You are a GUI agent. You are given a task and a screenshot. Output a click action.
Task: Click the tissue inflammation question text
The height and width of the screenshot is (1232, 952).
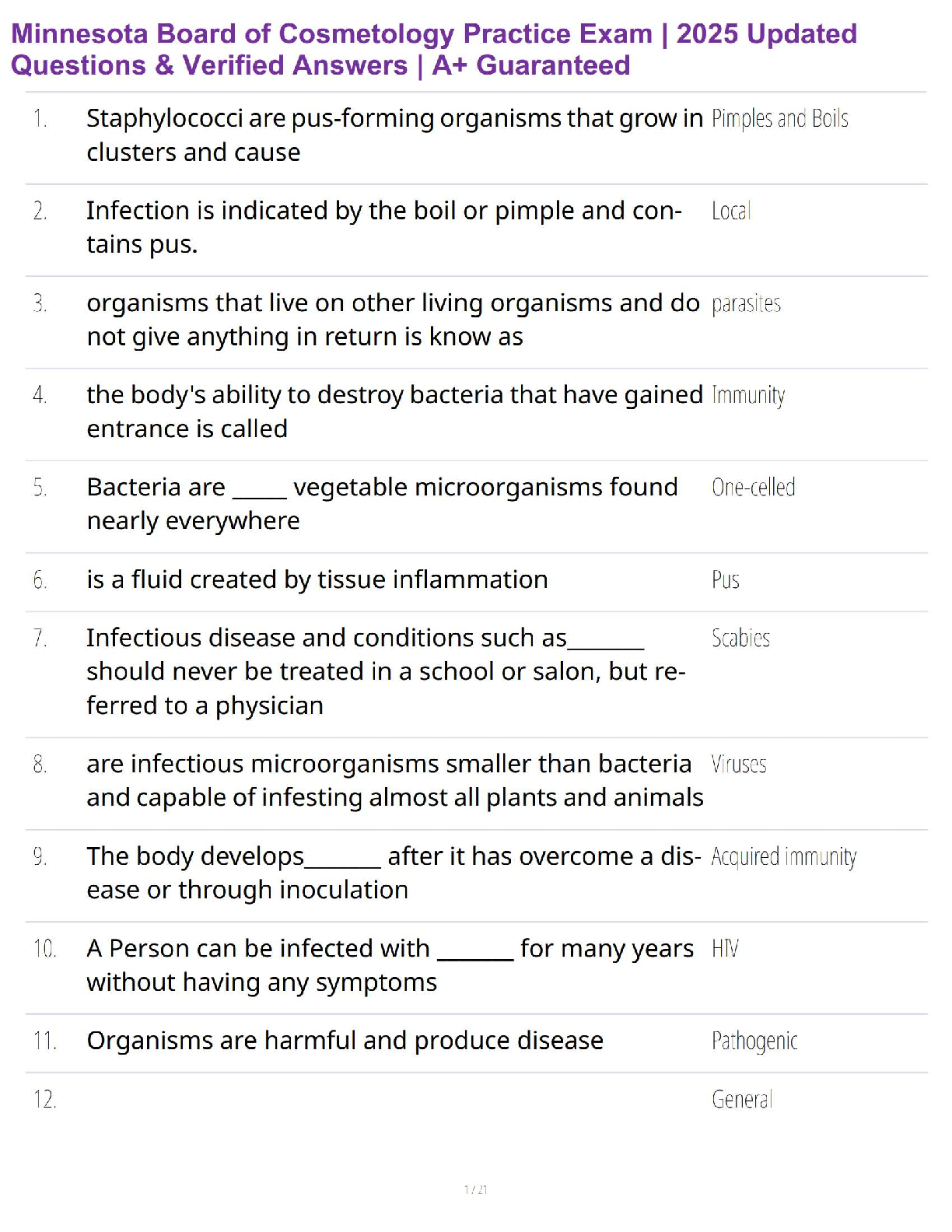pyautogui.click(x=317, y=580)
